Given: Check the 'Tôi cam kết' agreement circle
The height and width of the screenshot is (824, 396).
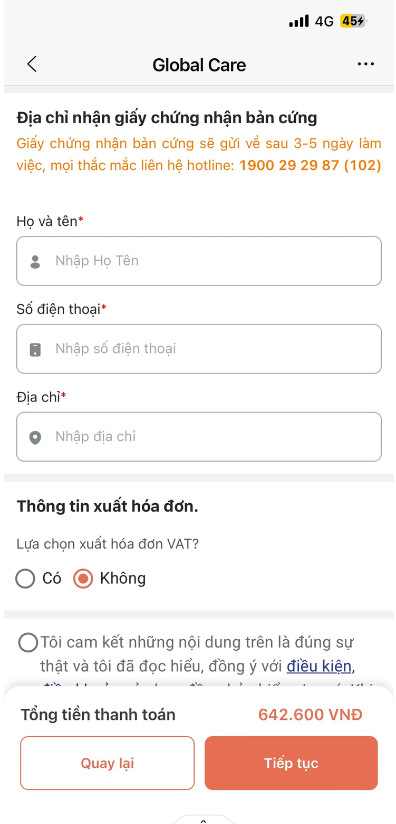Looking at the screenshot, I should pyautogui.click(x=27, y=642).
